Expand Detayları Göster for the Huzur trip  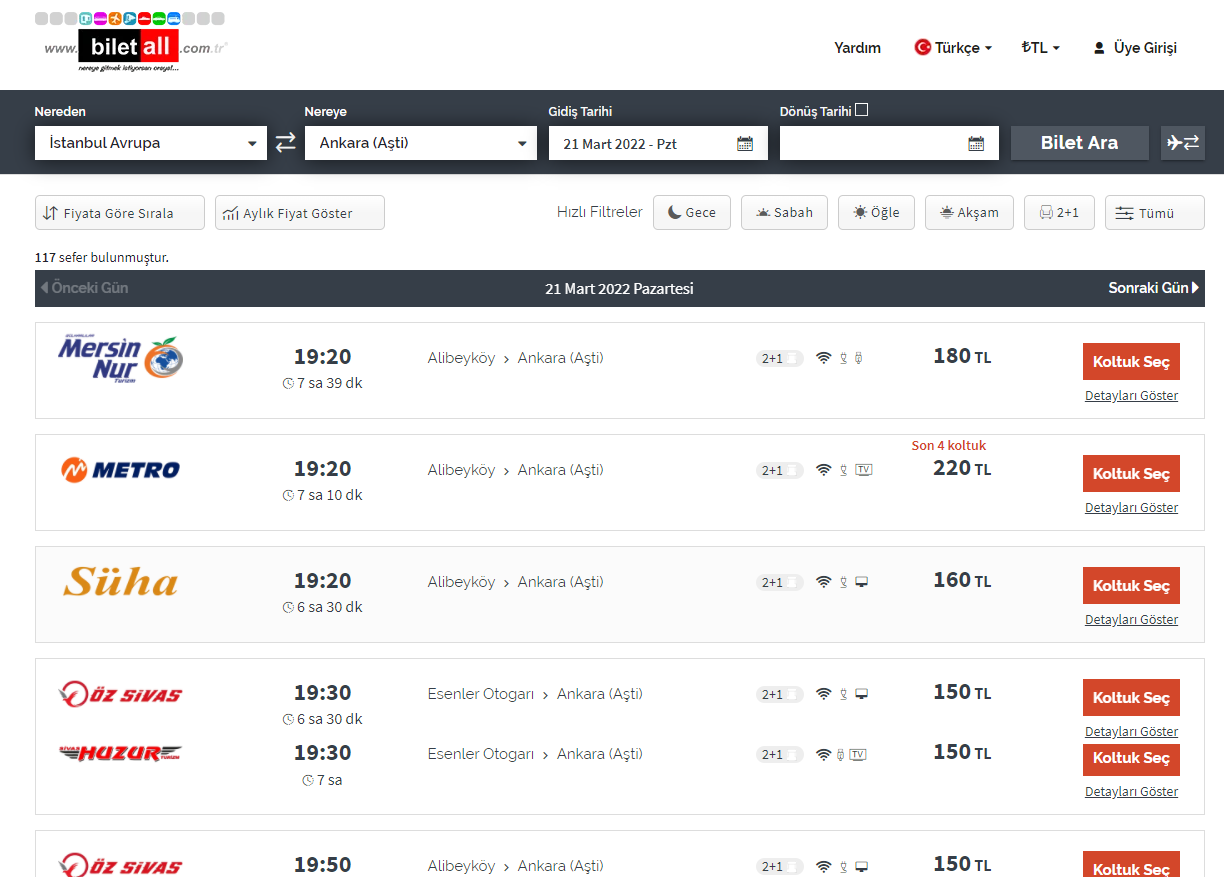pos(1131,792)
